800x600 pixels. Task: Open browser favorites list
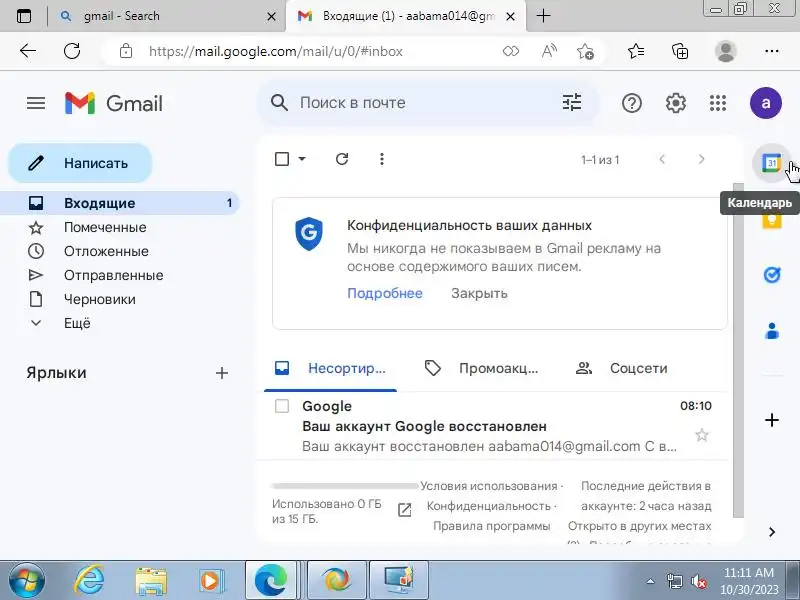(x=636, y=51)
